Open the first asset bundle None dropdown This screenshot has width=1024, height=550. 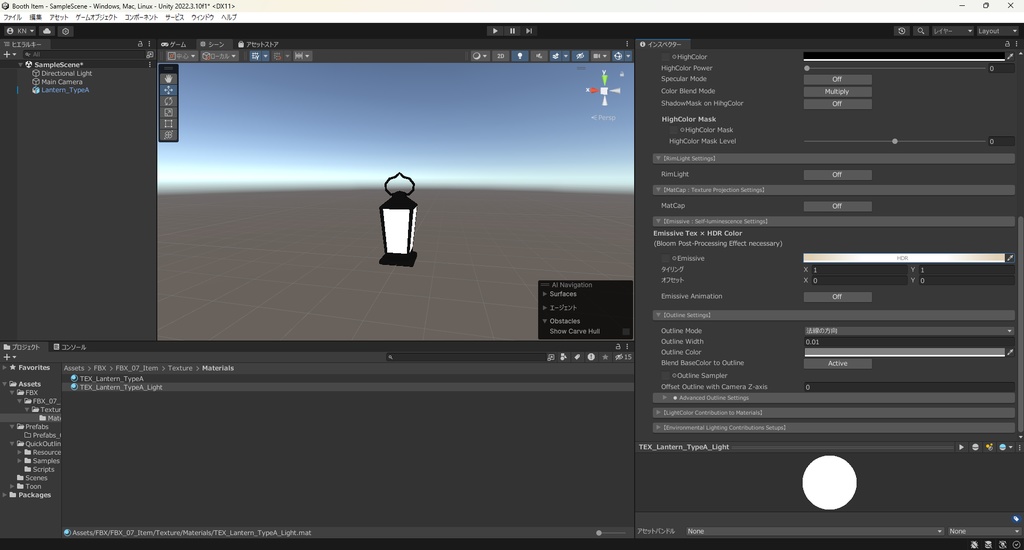[814, 531]
